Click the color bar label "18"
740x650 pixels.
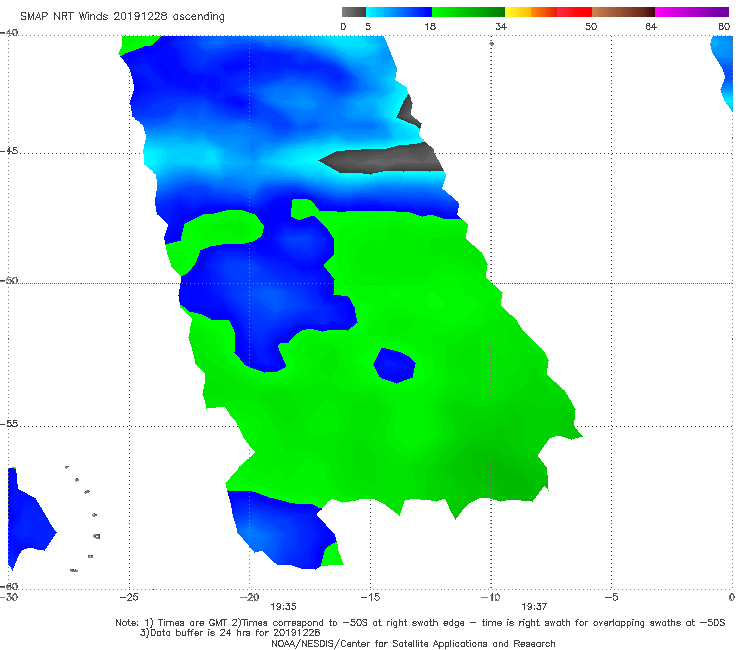point(430,26)
